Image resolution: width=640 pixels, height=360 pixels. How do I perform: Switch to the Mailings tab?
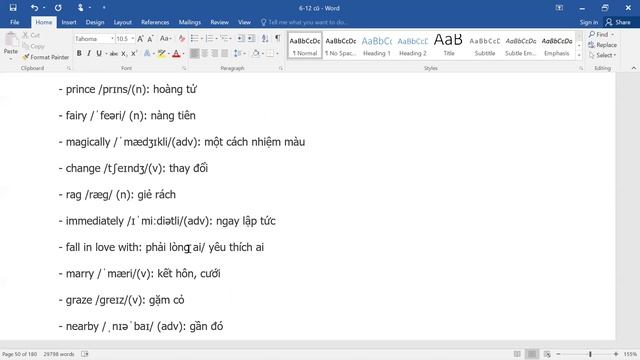tap(190, 22)
